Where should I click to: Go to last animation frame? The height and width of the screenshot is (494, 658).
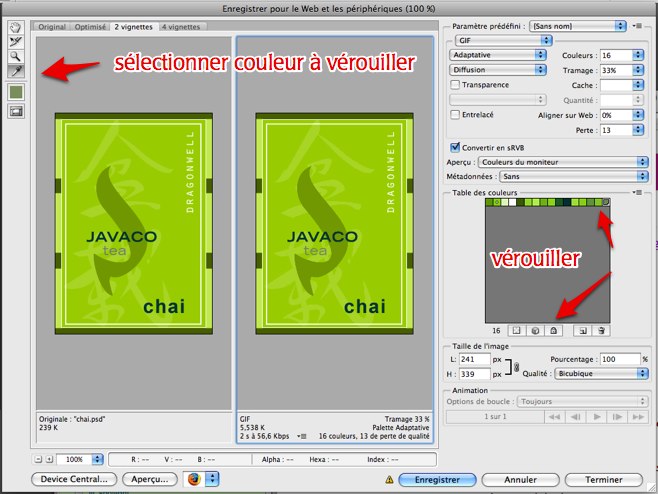click(x=638, y=417)
